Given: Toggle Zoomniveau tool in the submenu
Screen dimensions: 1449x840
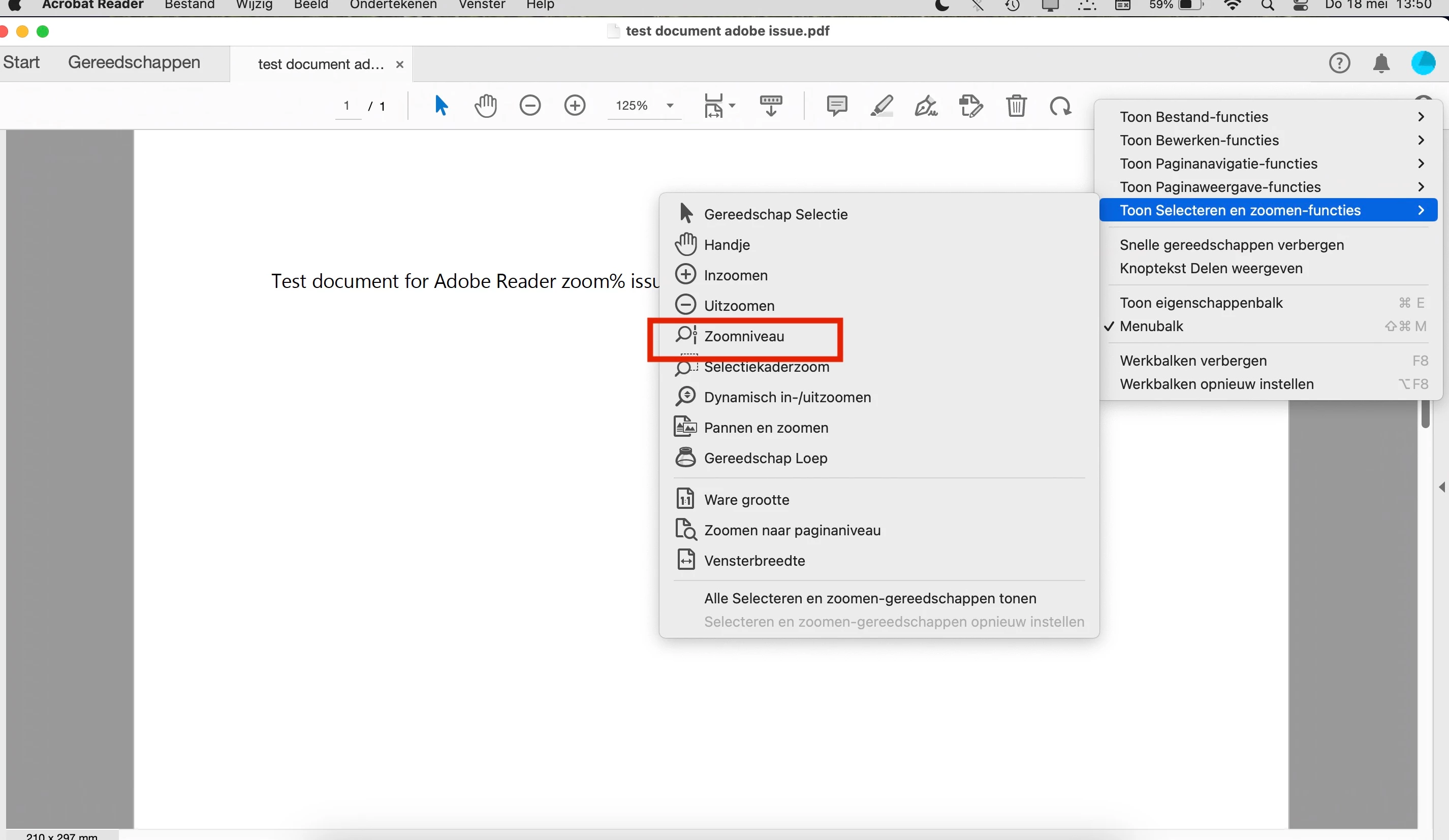Looking at the screenshot, I should pyautogui.click(x=743, y=336).
